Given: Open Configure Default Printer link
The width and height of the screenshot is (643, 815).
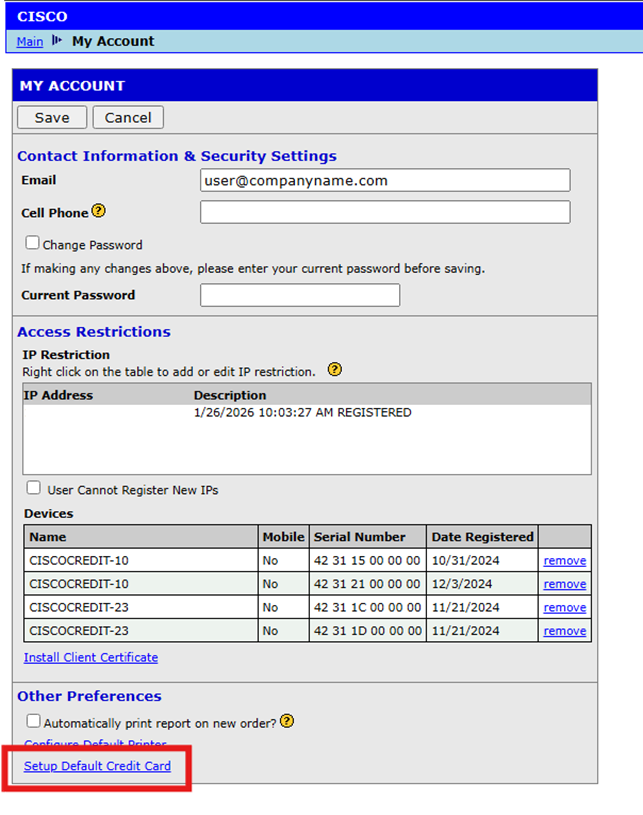Looking at the screenshot, I should [x=95, y=744].
